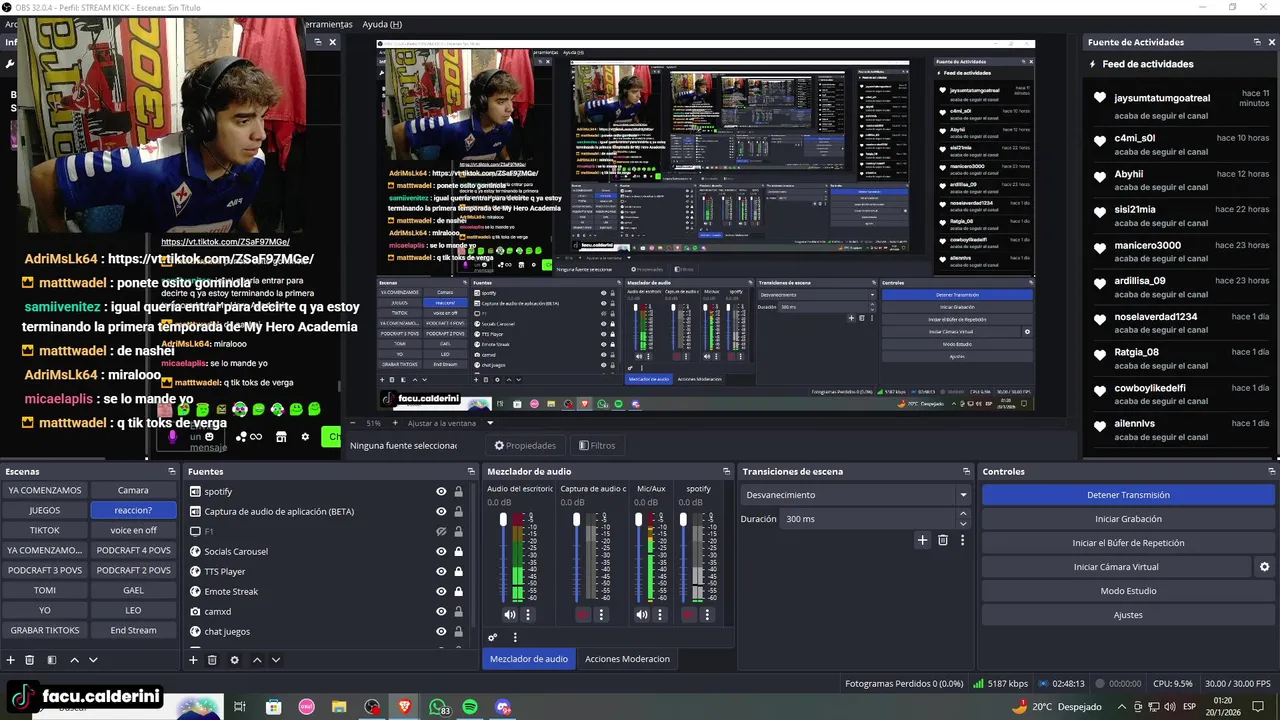Switch to the JUEGOS scene
Image resolution: width=1280 pixels, height=720 pixels.
[x=45, y=510]
